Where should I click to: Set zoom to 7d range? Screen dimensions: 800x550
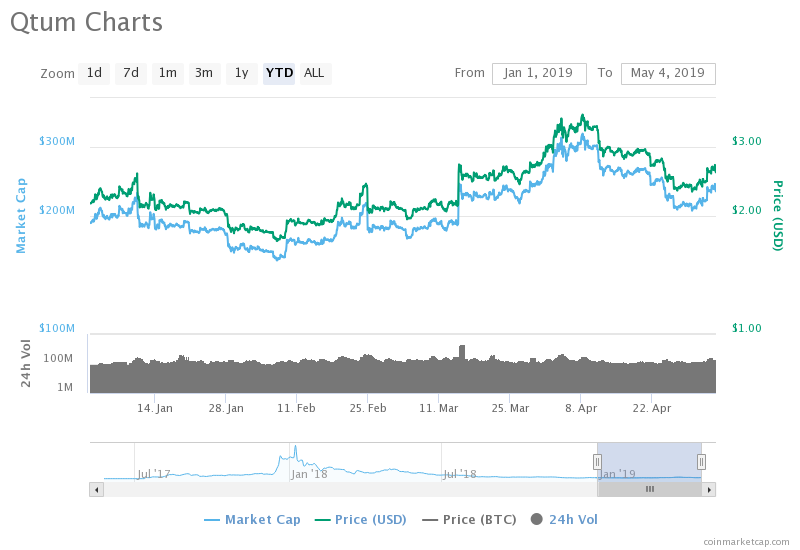tap(131, 73)
